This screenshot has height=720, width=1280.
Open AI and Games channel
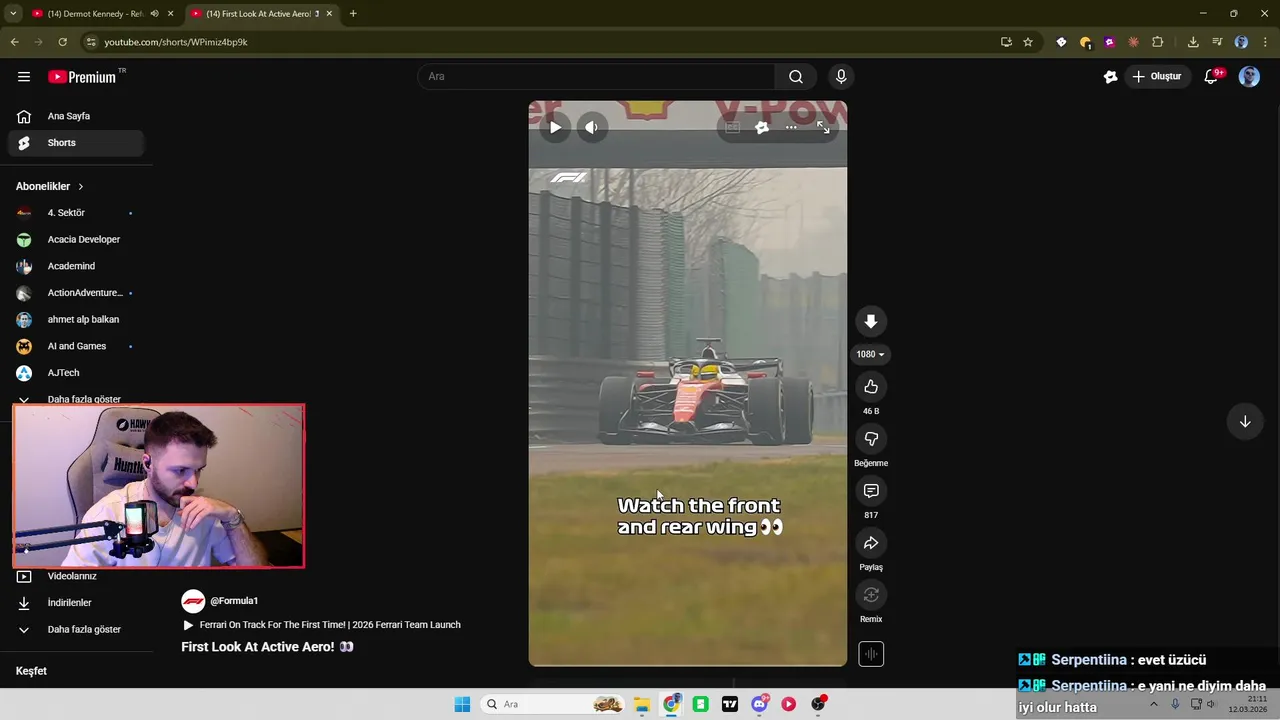click(76, 346)
